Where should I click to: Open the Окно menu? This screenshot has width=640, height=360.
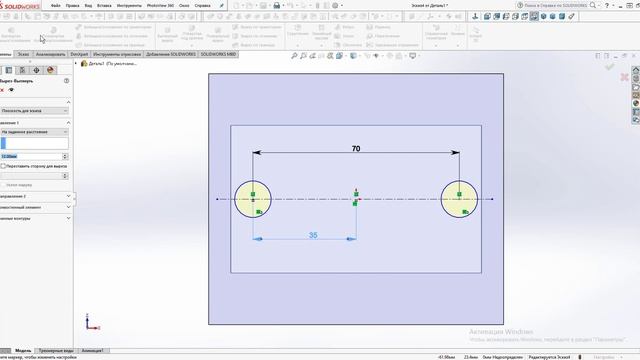pyautogui.click(x=184, y=6)
